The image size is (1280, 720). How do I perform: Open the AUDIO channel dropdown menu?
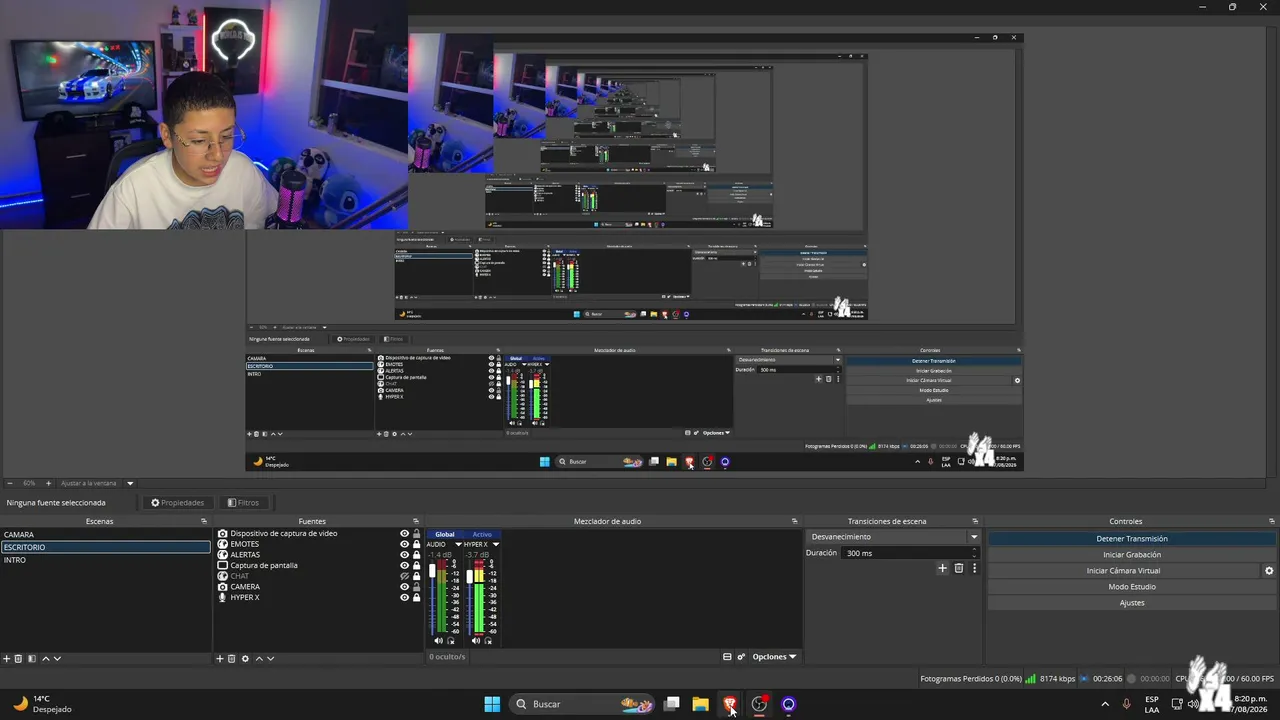pos(458,545)
